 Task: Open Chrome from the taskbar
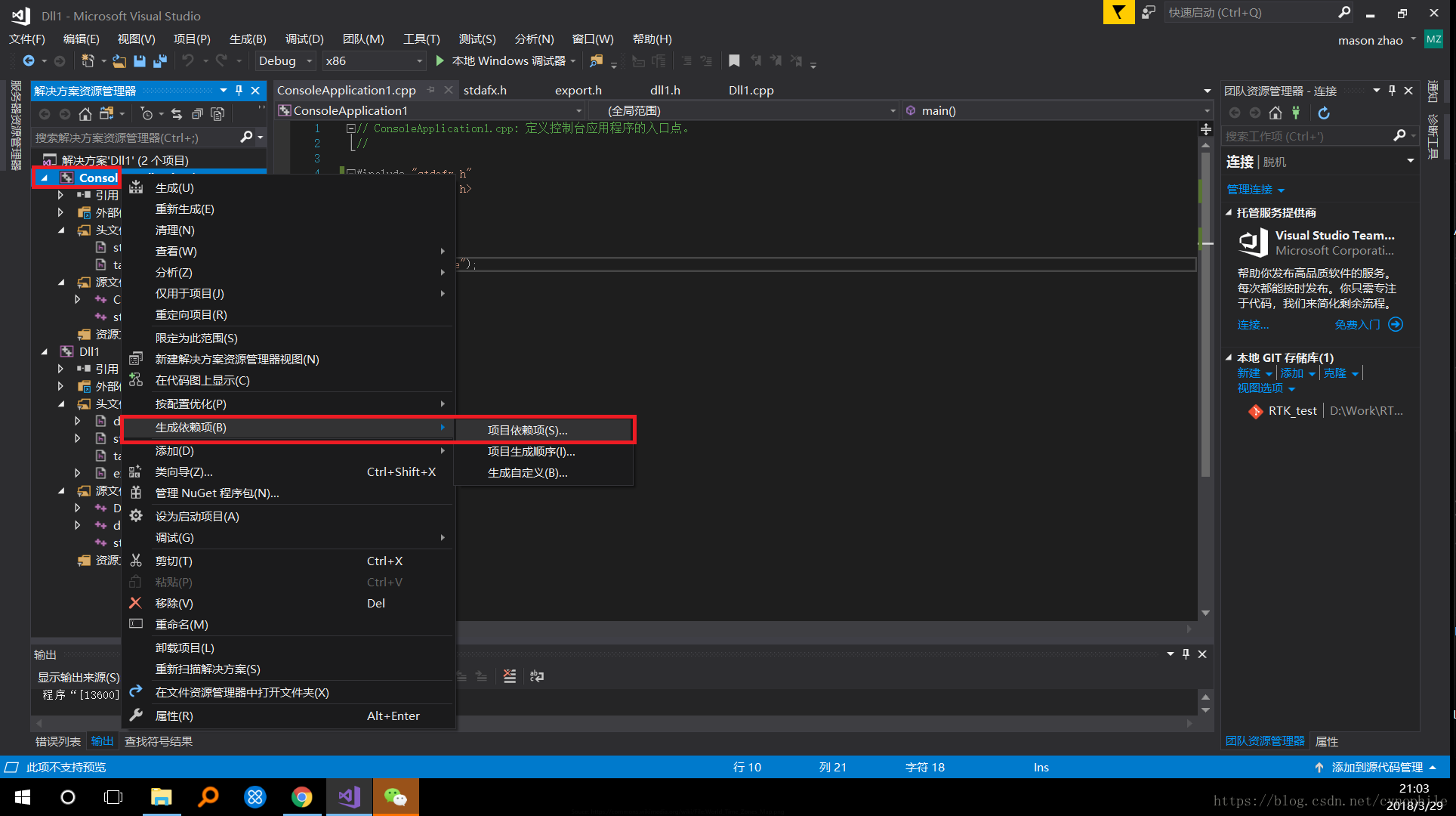tap(302, 796)
